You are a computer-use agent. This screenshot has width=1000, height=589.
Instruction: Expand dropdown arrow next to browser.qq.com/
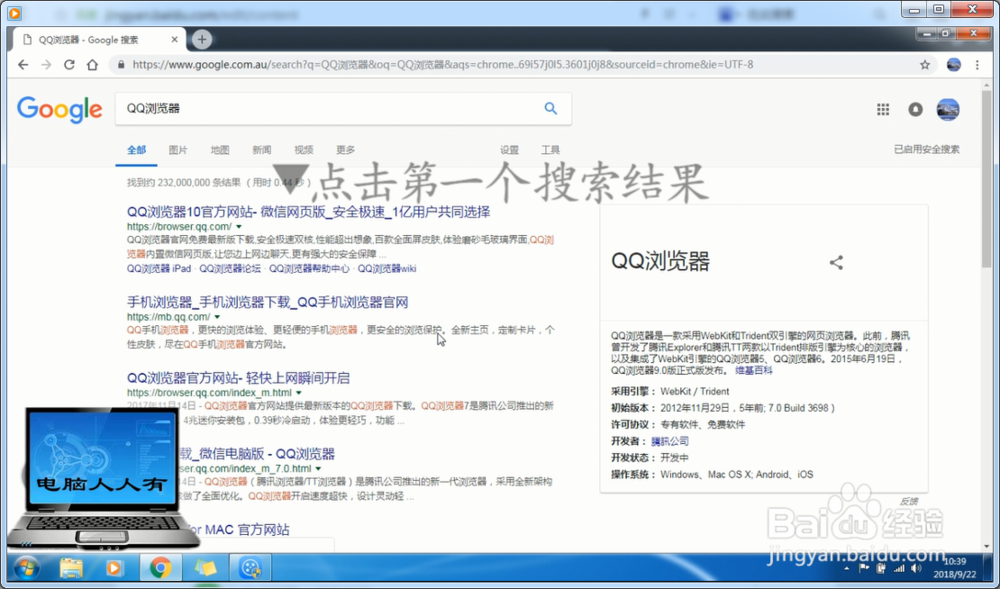tap(239, 227)
